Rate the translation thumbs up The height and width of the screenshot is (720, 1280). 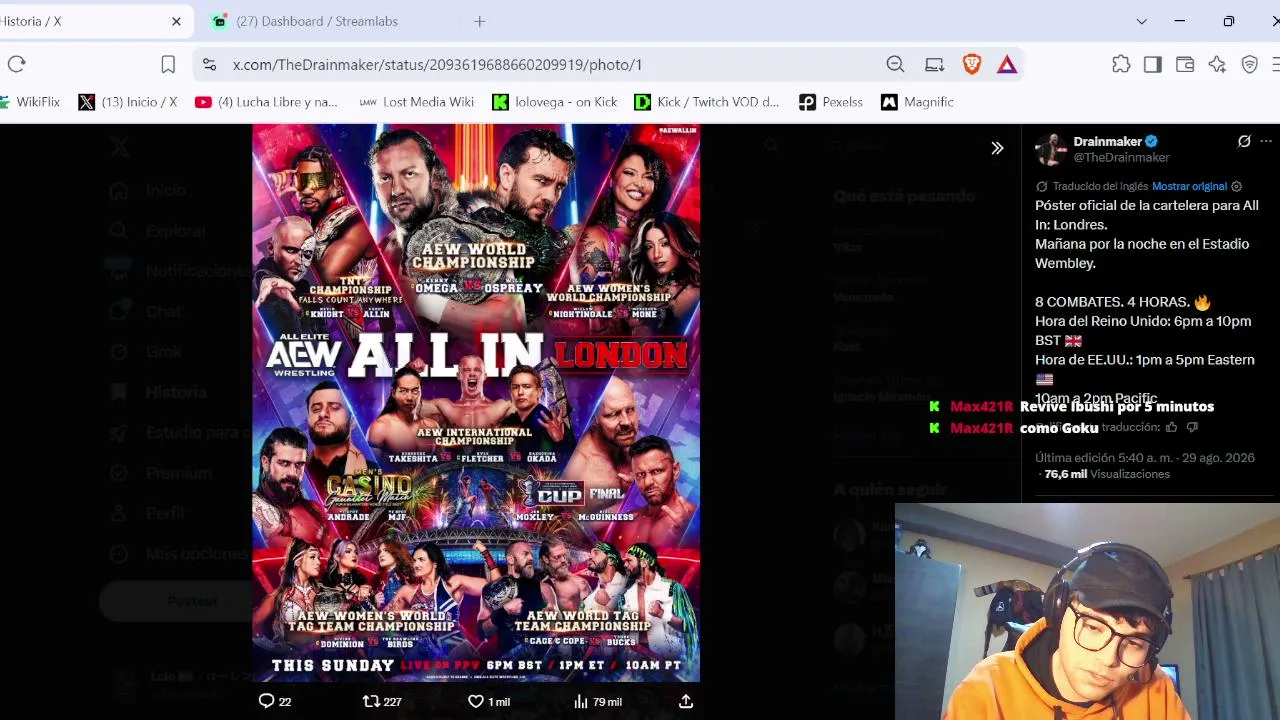[1171, 427]
